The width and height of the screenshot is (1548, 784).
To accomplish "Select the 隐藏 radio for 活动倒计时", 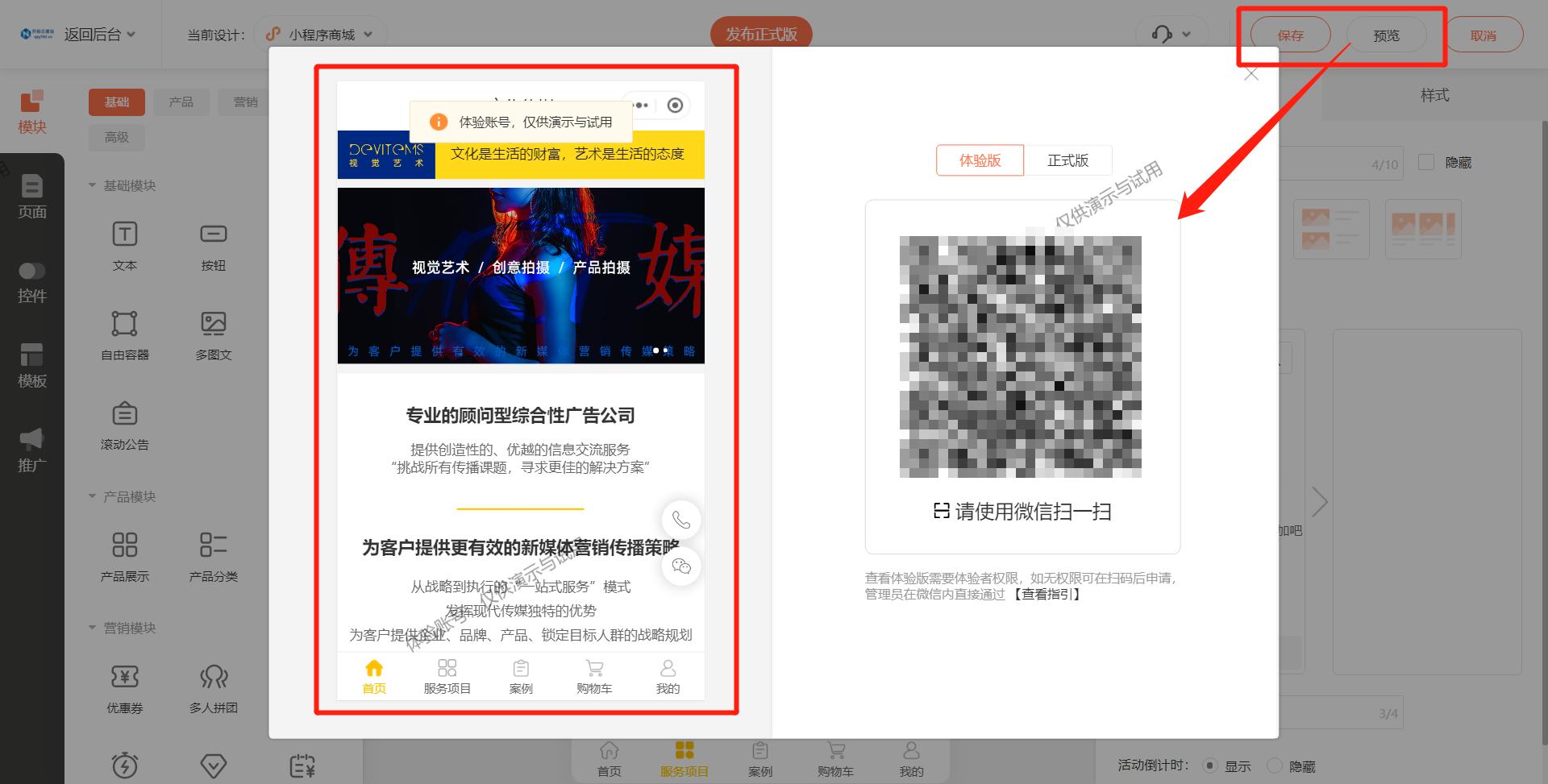I will click(x=1275, y=766).
